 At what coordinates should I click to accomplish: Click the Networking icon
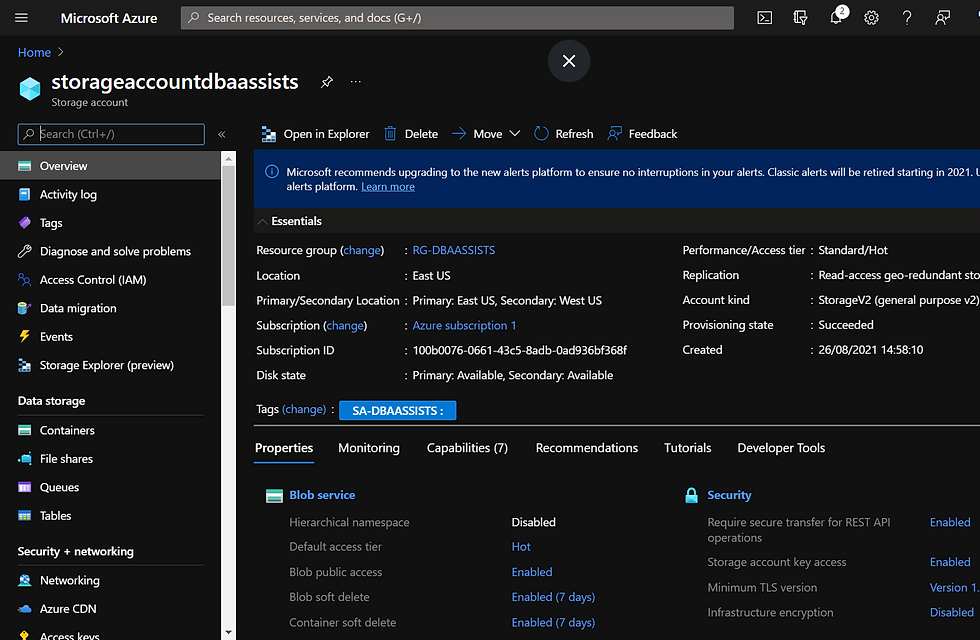[x=24, y=580]
